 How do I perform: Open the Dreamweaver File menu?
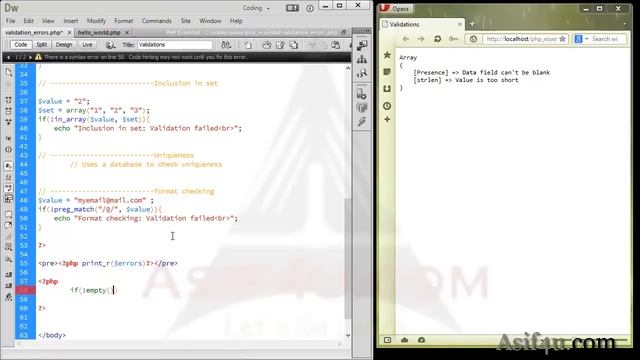[11, 21]
